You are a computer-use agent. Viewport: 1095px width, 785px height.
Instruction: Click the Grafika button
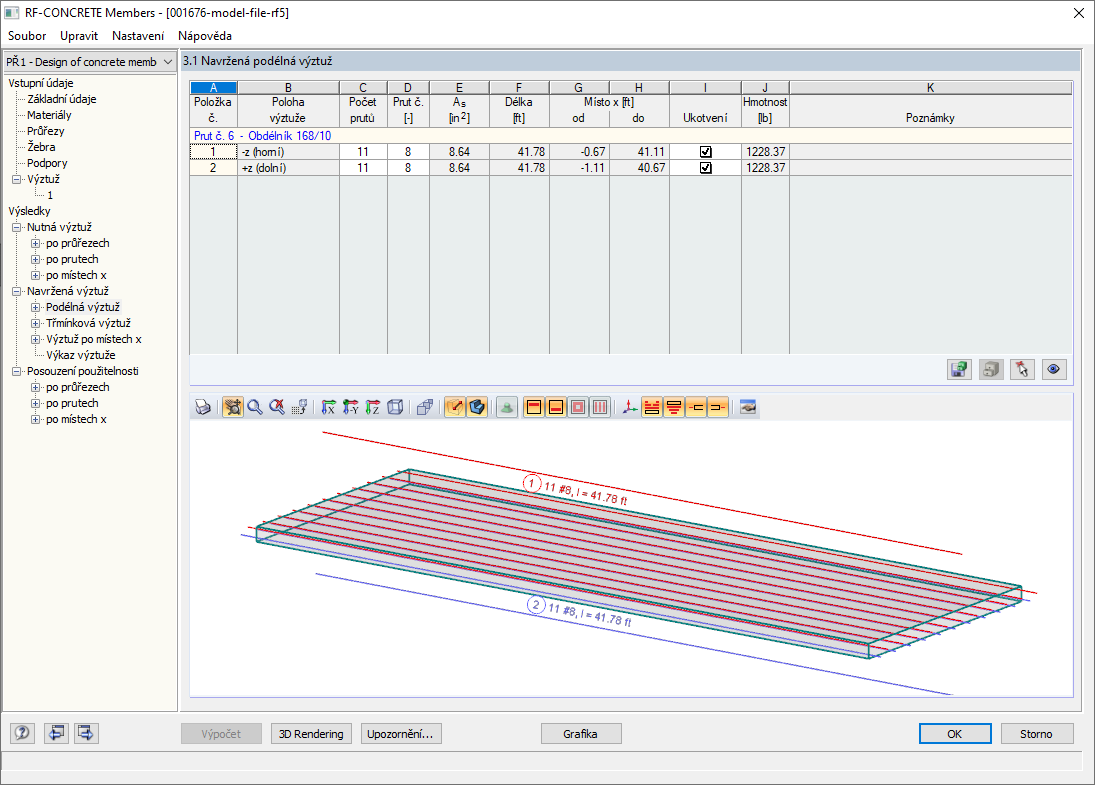(581, 733)
